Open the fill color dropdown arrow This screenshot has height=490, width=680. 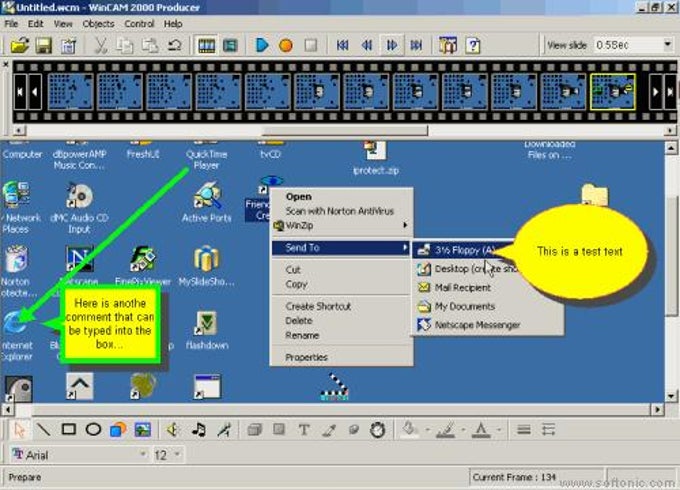coord(428,430)
